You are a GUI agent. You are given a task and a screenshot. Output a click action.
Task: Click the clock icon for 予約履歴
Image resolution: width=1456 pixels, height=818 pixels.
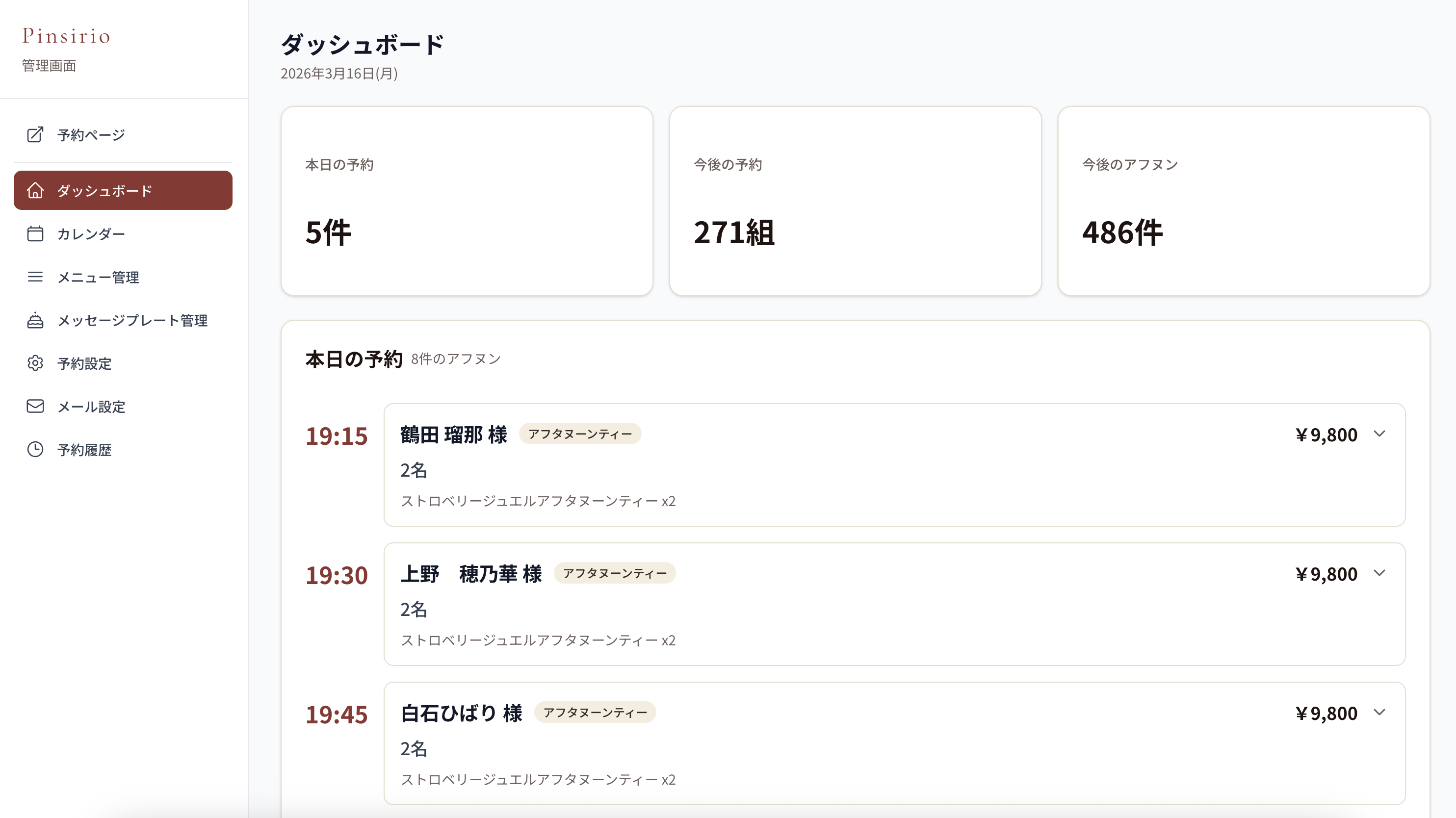(35, 450)
